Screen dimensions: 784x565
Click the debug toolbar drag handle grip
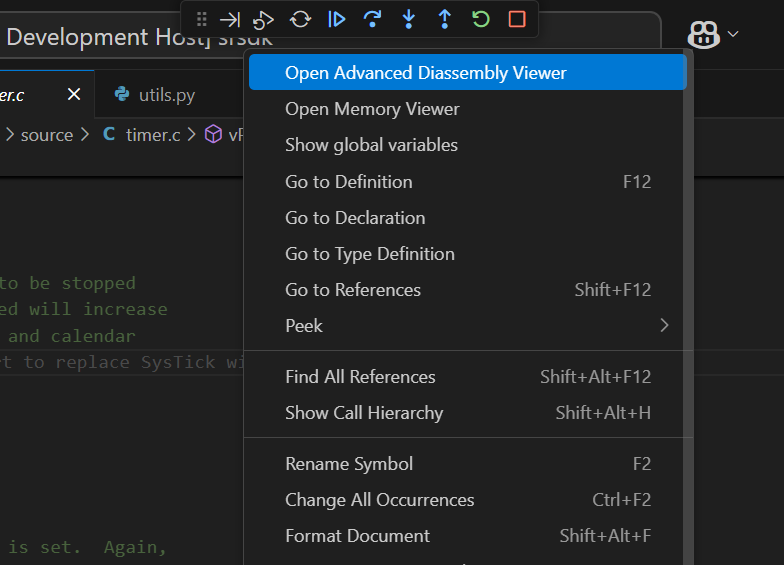point(202,19)
